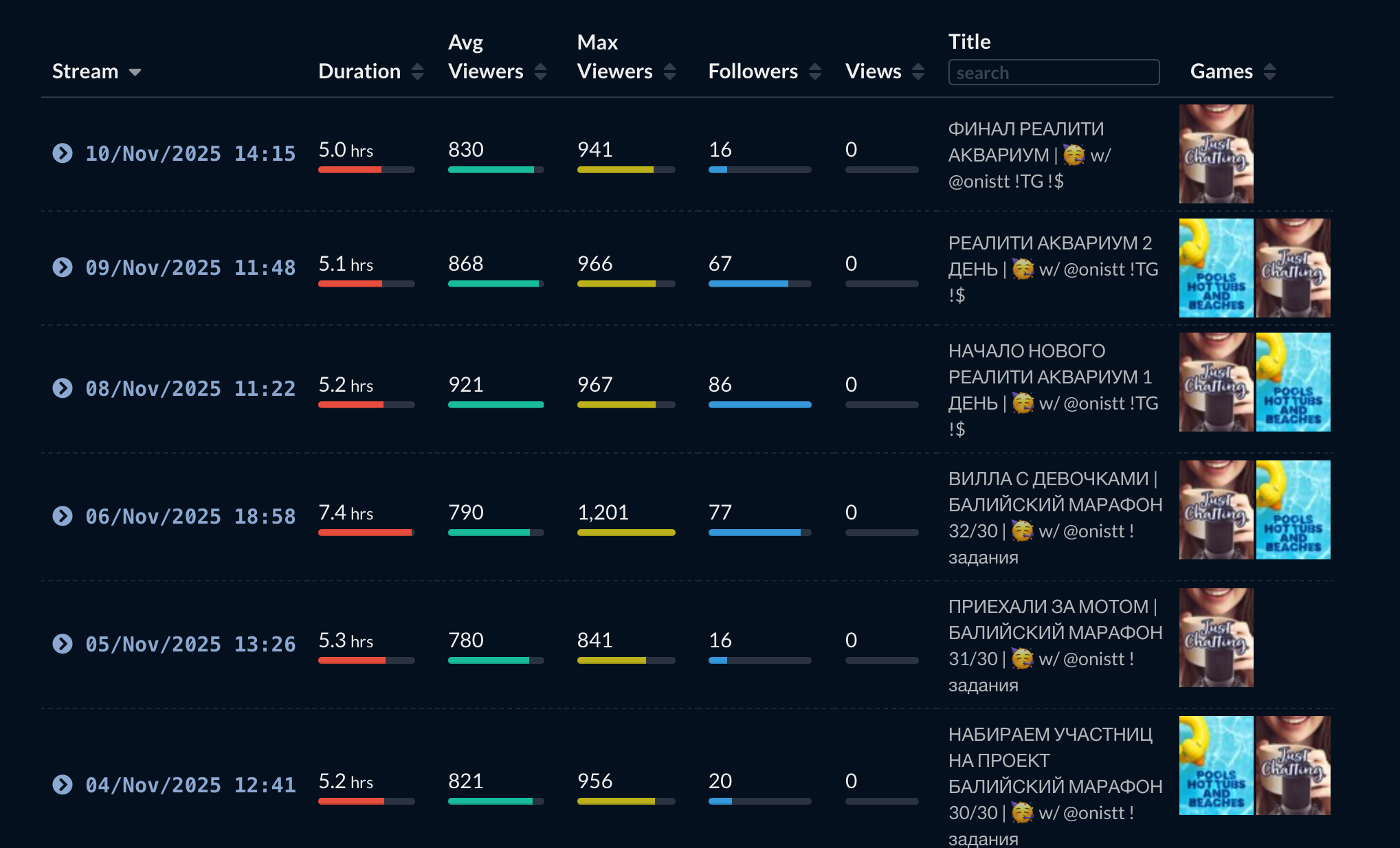Sort by Duration using sort arrows
Viewport: 1400px width, 848px height.
[417, 71]
